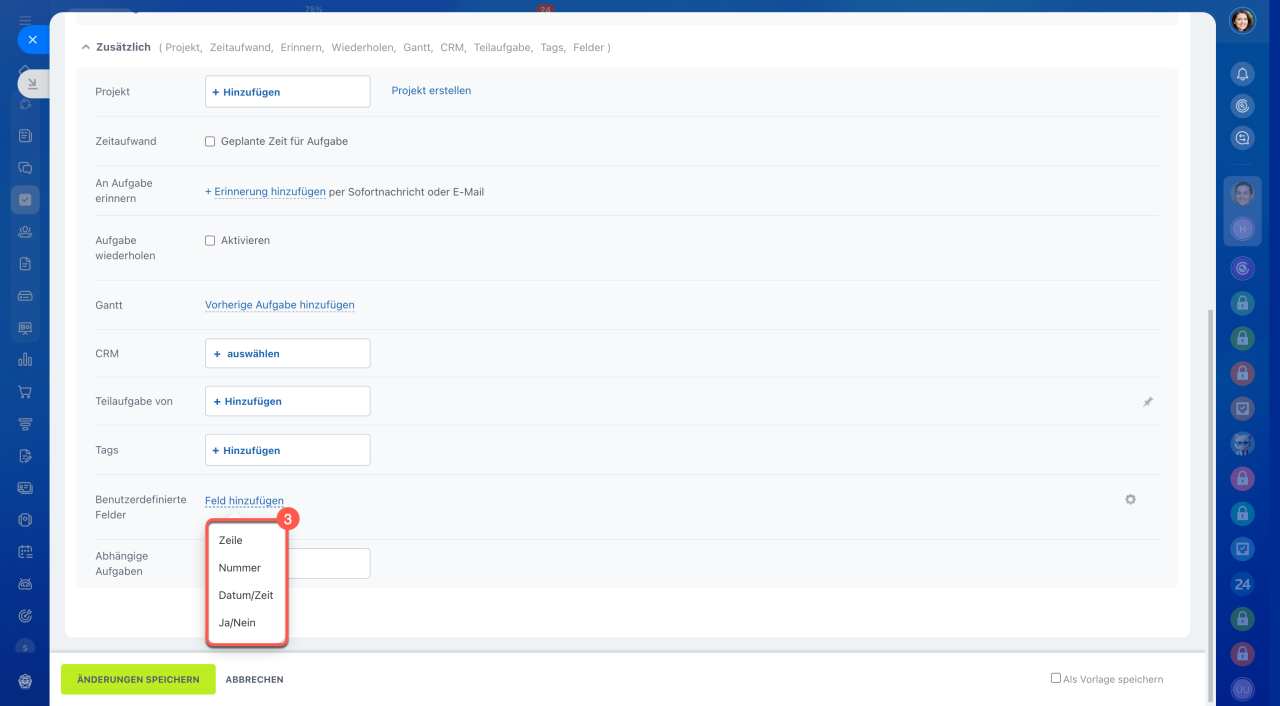Image resolution: width=1280 pixels, height=706 pixels.
Task: Click 'Erinnern,' in the Zusätzlich header summary
Action: [303, 47]
